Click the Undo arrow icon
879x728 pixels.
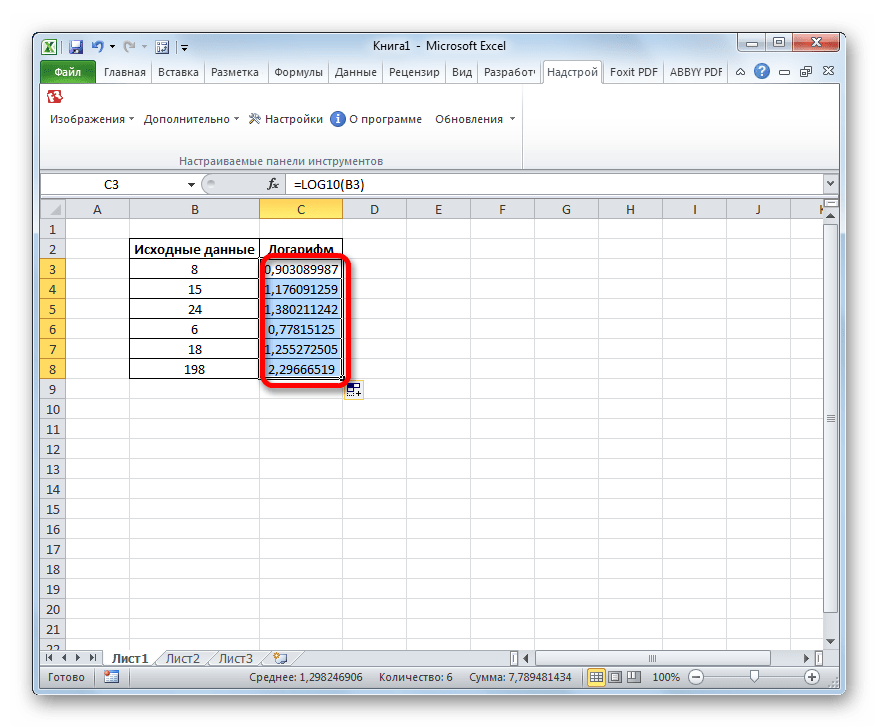point(97,46)
